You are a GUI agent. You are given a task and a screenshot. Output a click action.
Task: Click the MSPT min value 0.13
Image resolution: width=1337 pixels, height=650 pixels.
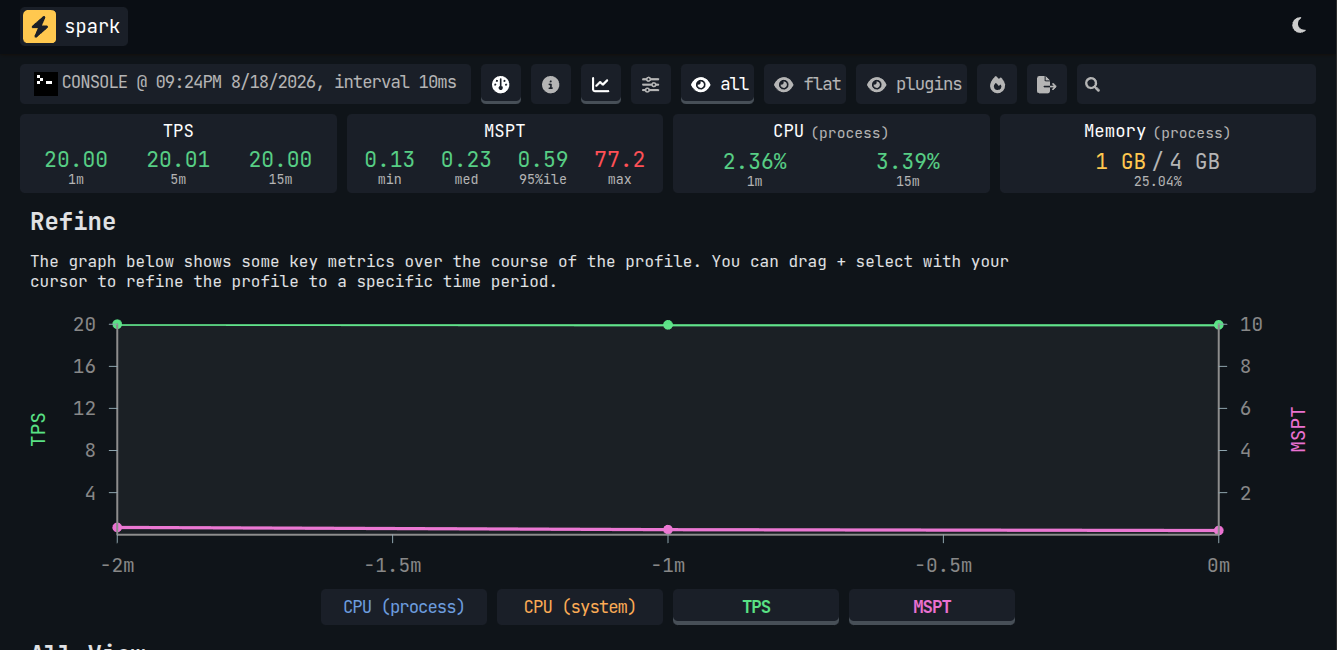tap(389, 160)
